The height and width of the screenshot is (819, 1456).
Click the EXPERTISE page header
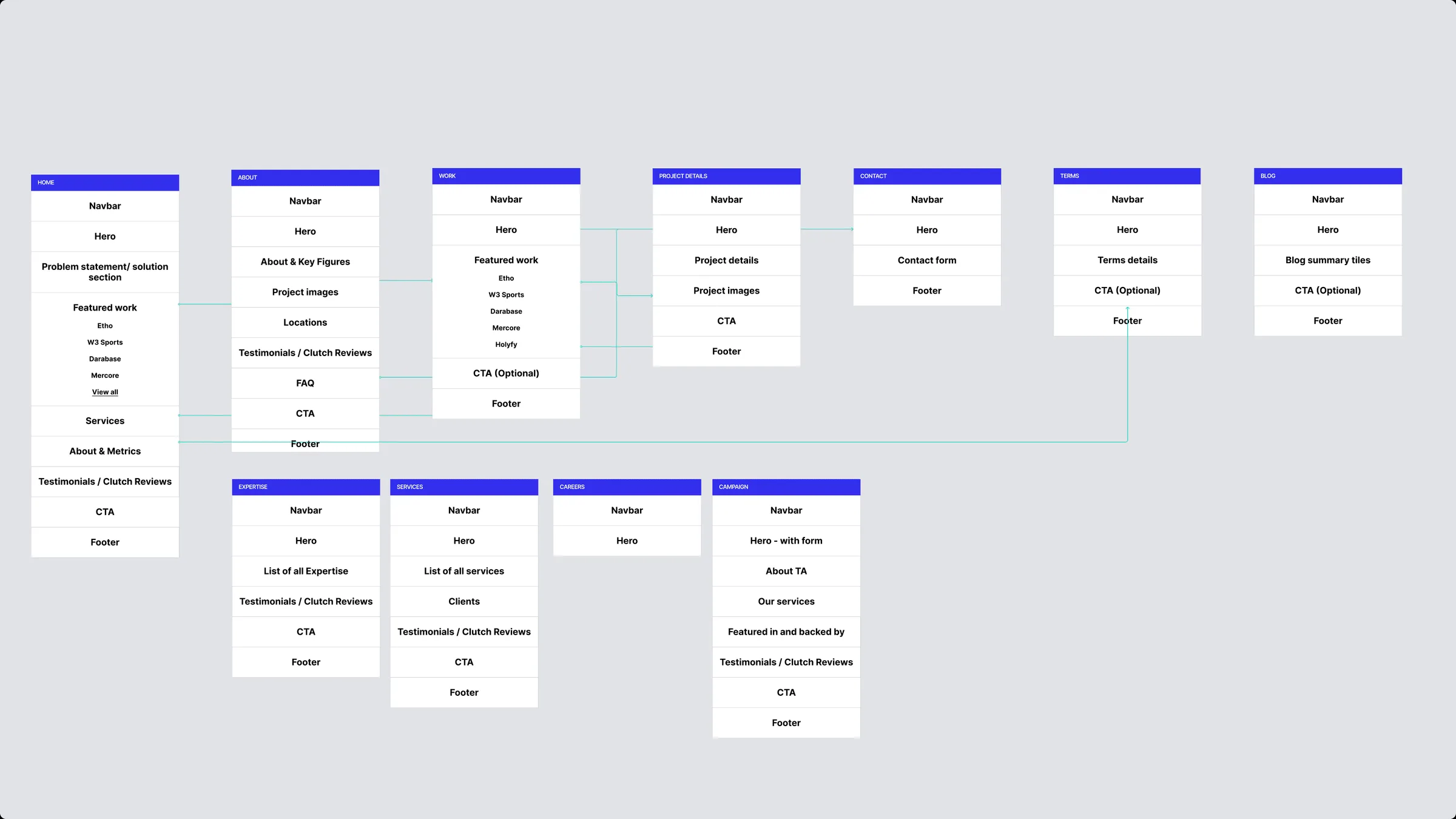coord(306,487)
